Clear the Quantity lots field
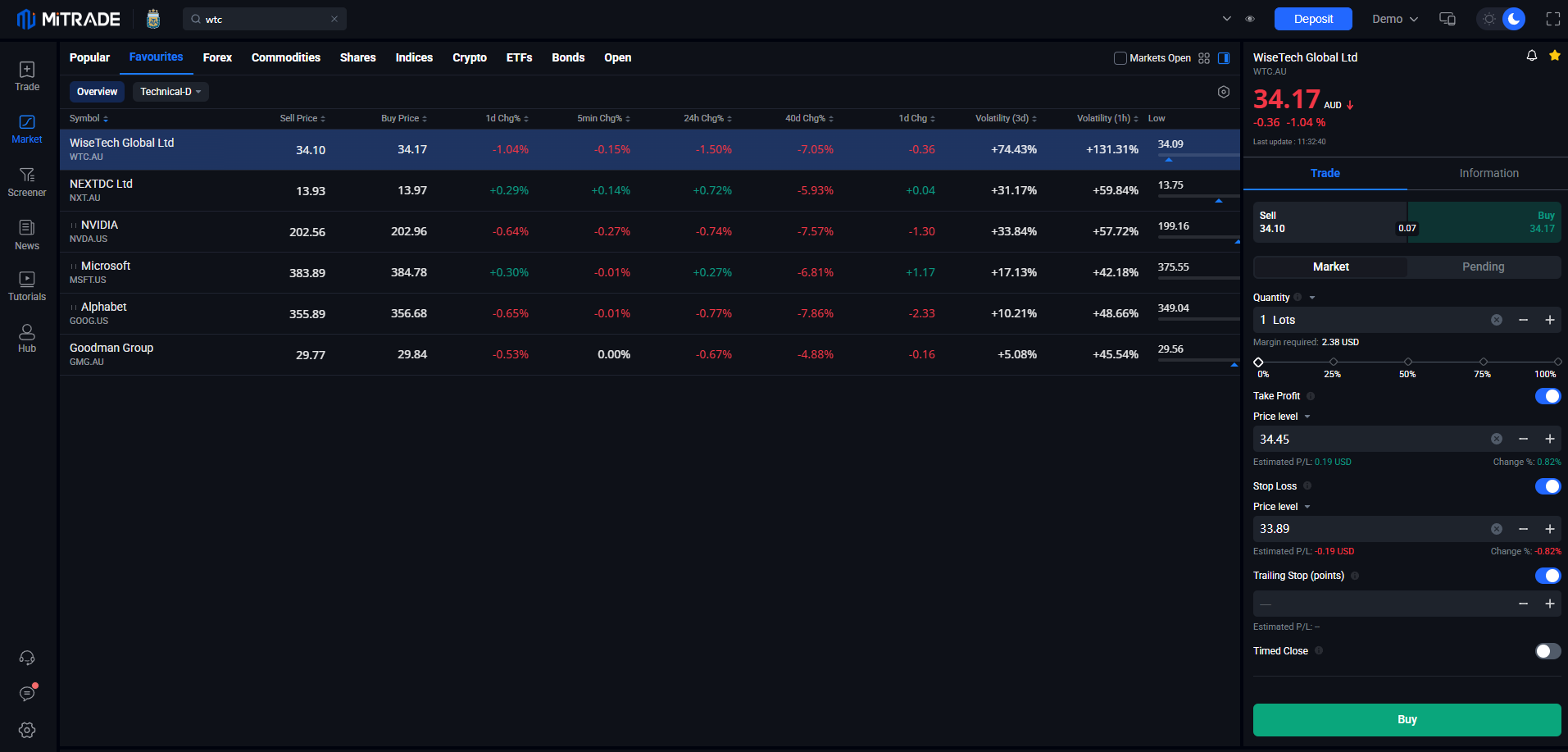 click(x=1497, y=320)
